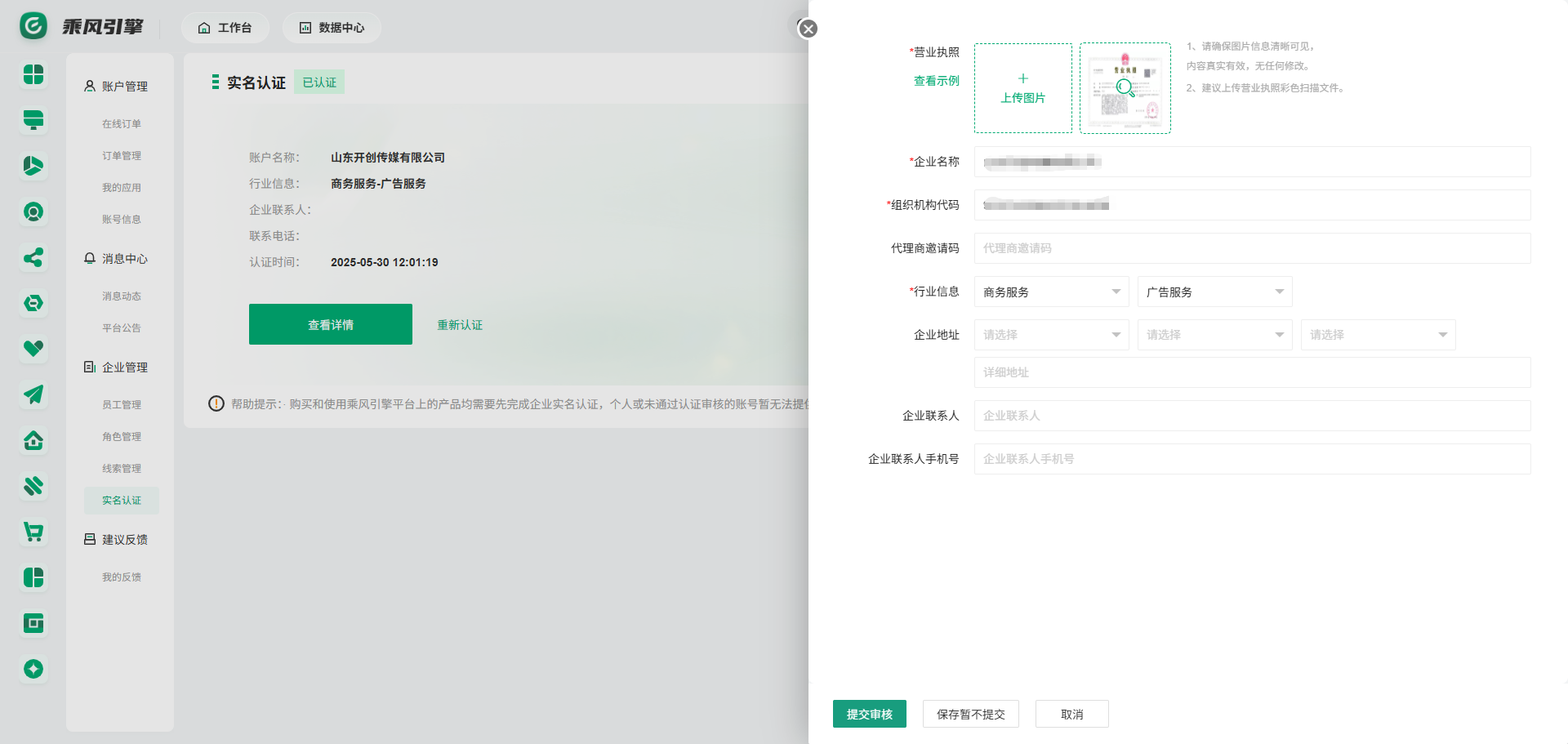
Task: Open the 商务服务 industry dropdown
Action: coord(1051,292)
